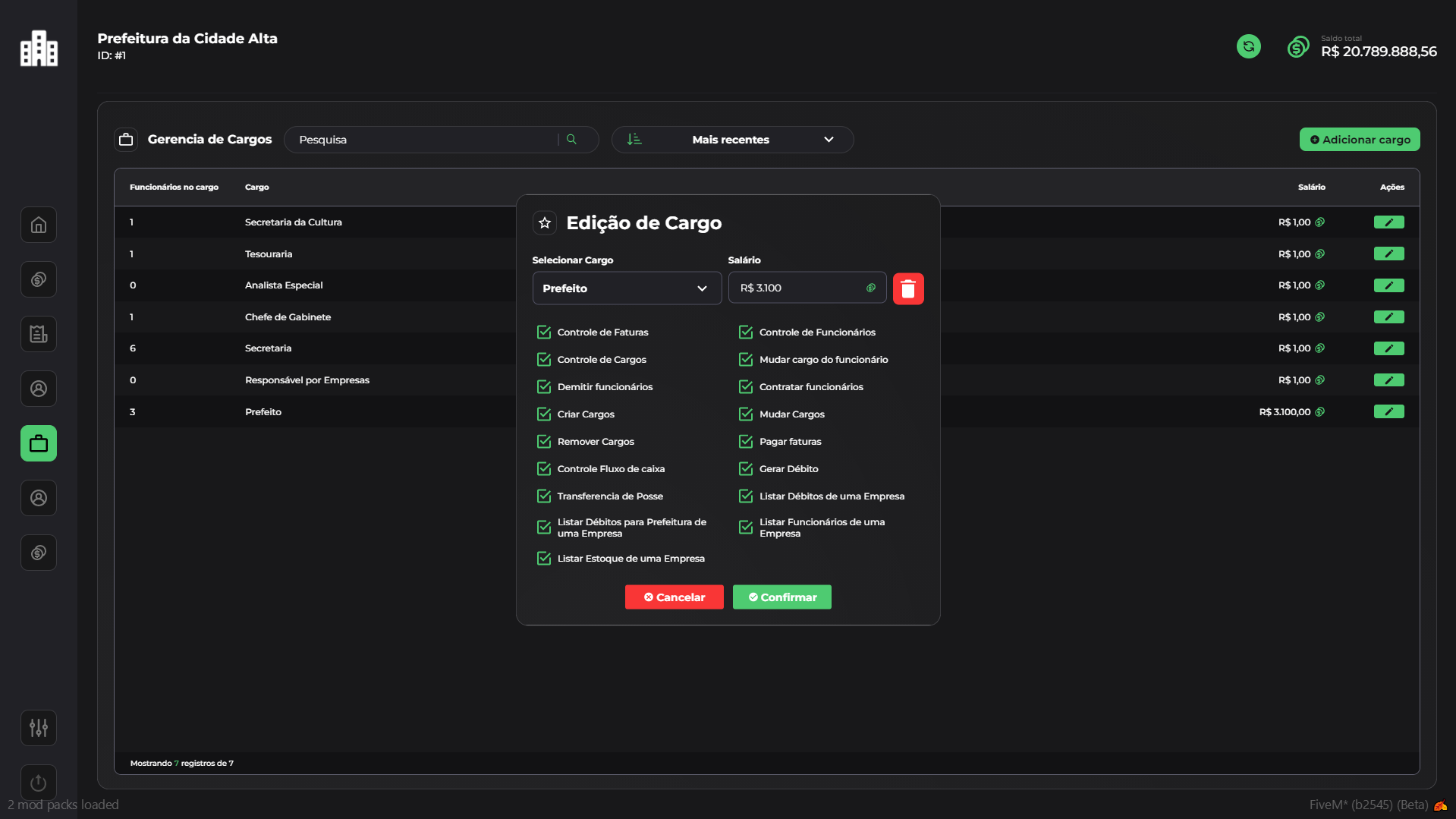
Task: Edit the Analista Especial row
Action: coord(1388,285)
